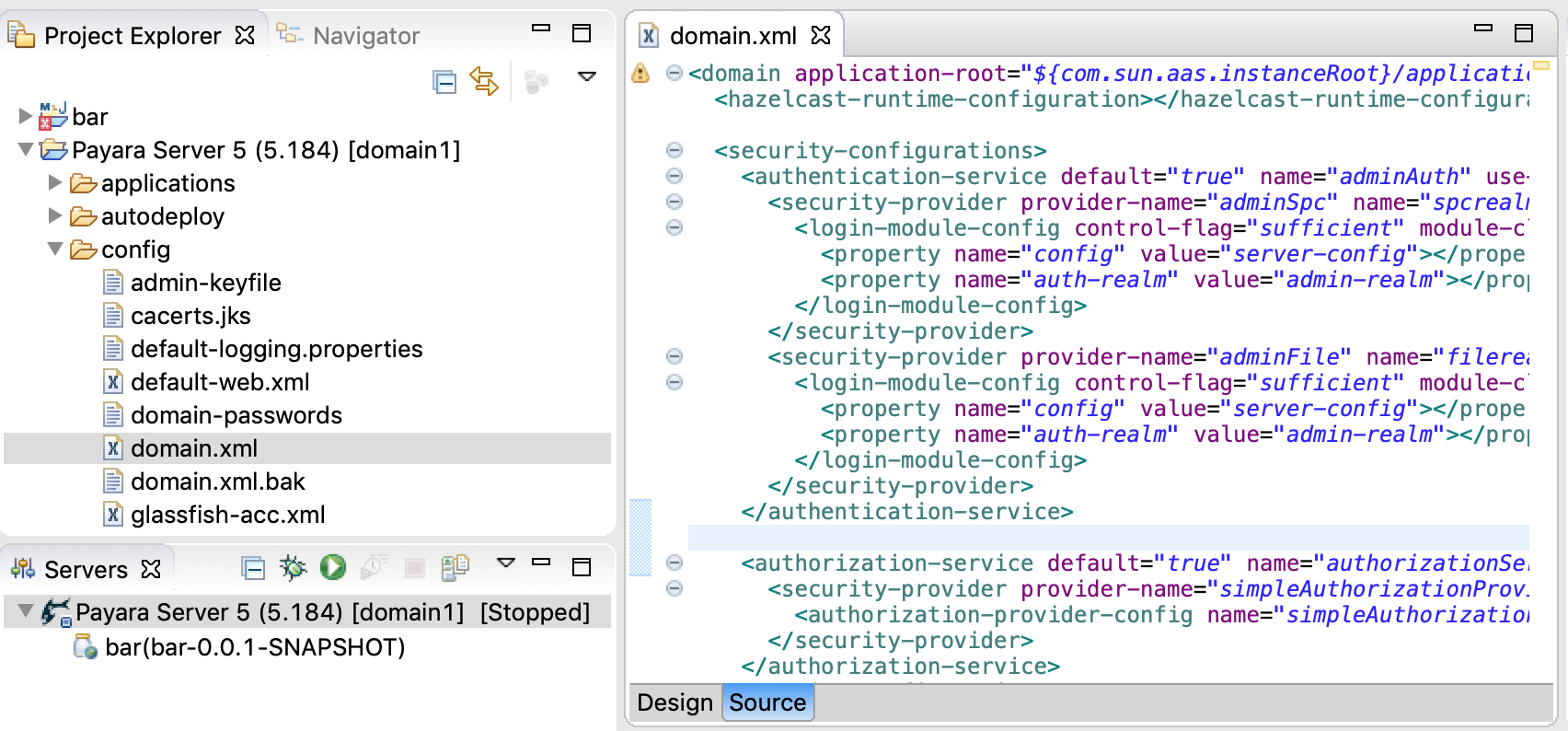Close the domain.xml editor tab
The height and width of the screenshot is (731, 1568).
[x=821, y=35]
